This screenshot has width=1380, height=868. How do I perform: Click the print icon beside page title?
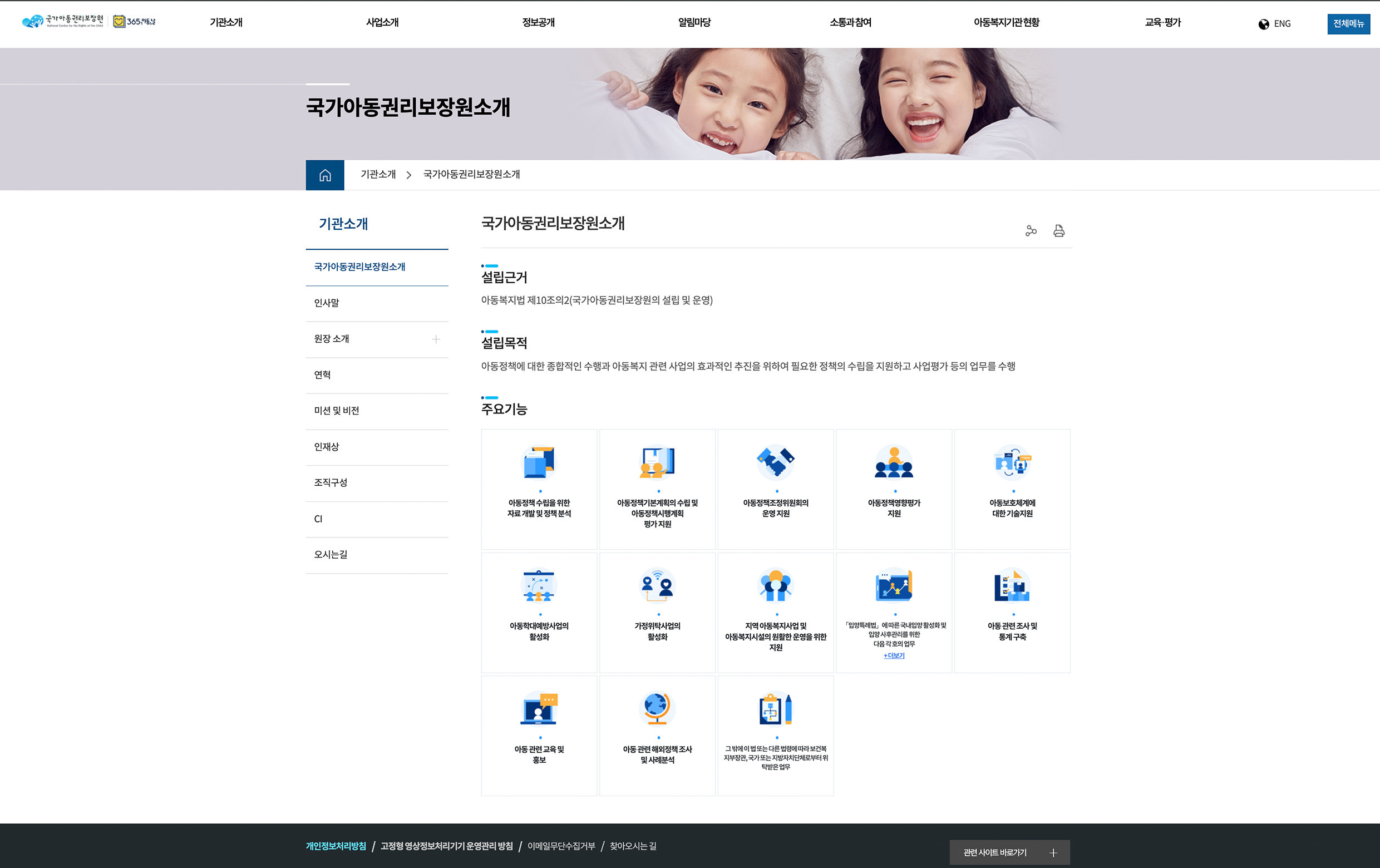pyautogui.click(x=1058, y=231)
